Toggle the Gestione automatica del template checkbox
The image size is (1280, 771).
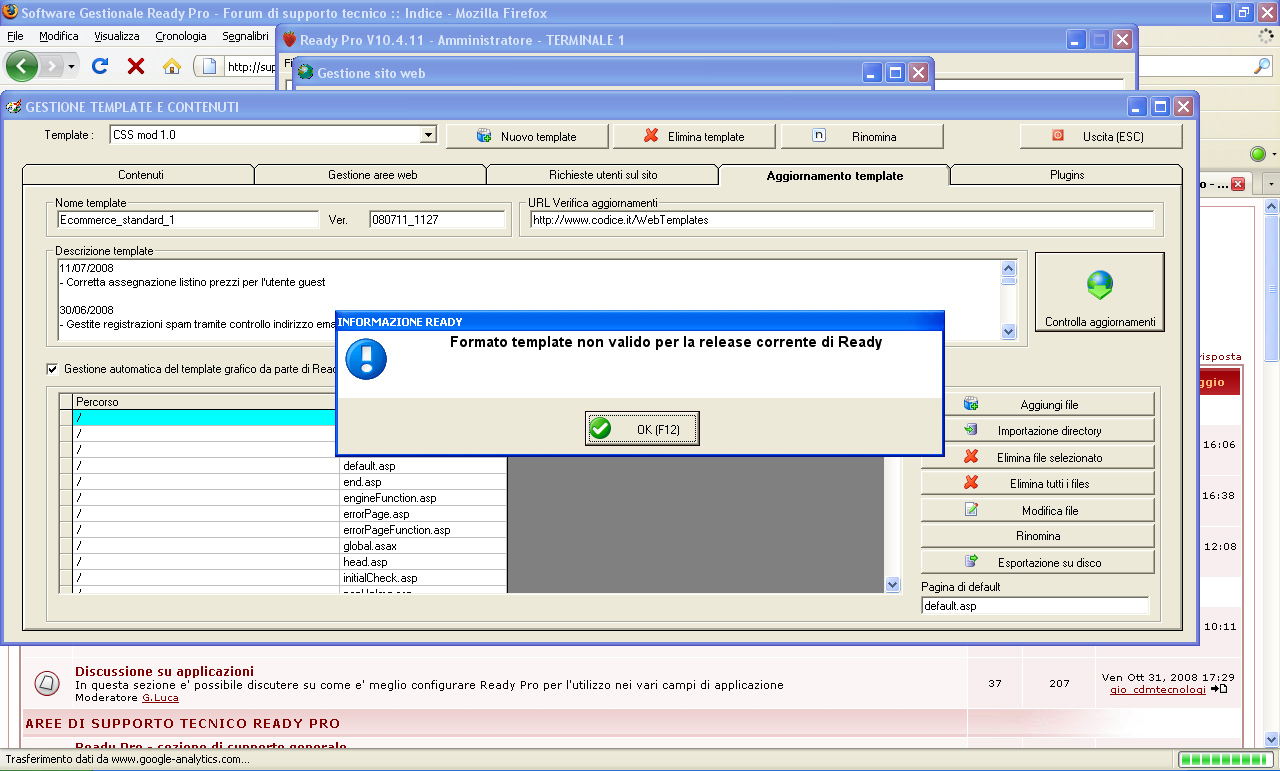pyautogui.click(x=53, y=369)
